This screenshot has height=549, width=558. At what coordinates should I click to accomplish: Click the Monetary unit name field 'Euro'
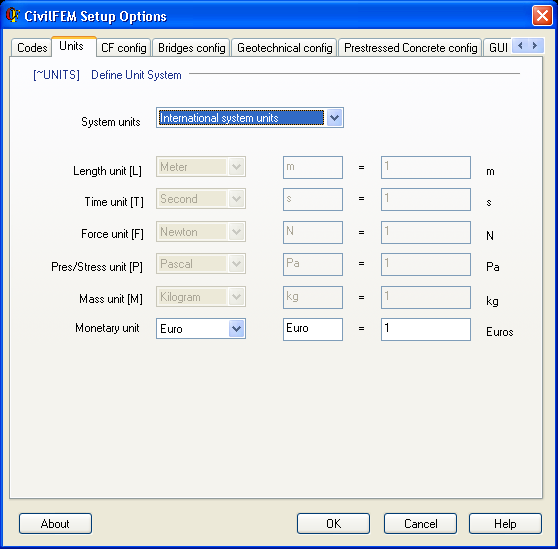[x=313, y=329]
